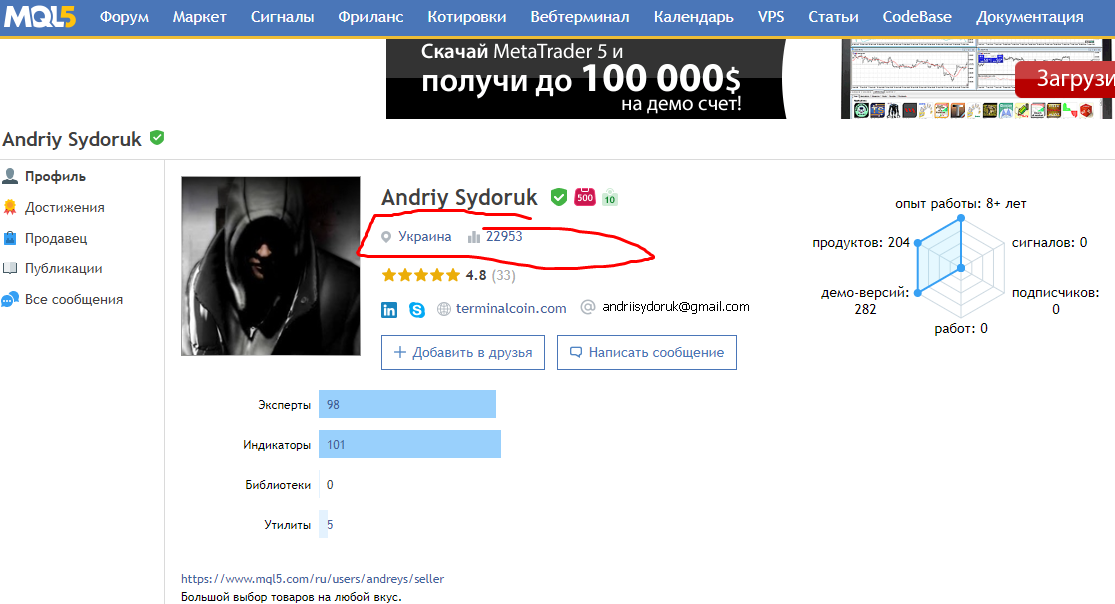Click the Достижения medal icon
Viewport: 1115px width, 604px height.
[x=10, y=207]
